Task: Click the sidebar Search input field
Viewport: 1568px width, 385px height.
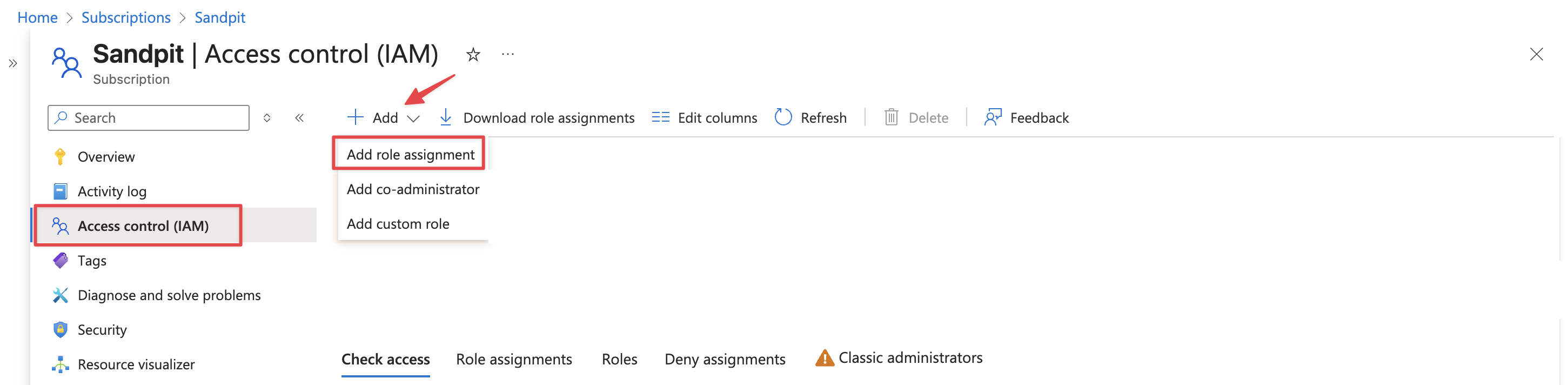Action: (x=149, y=117)
